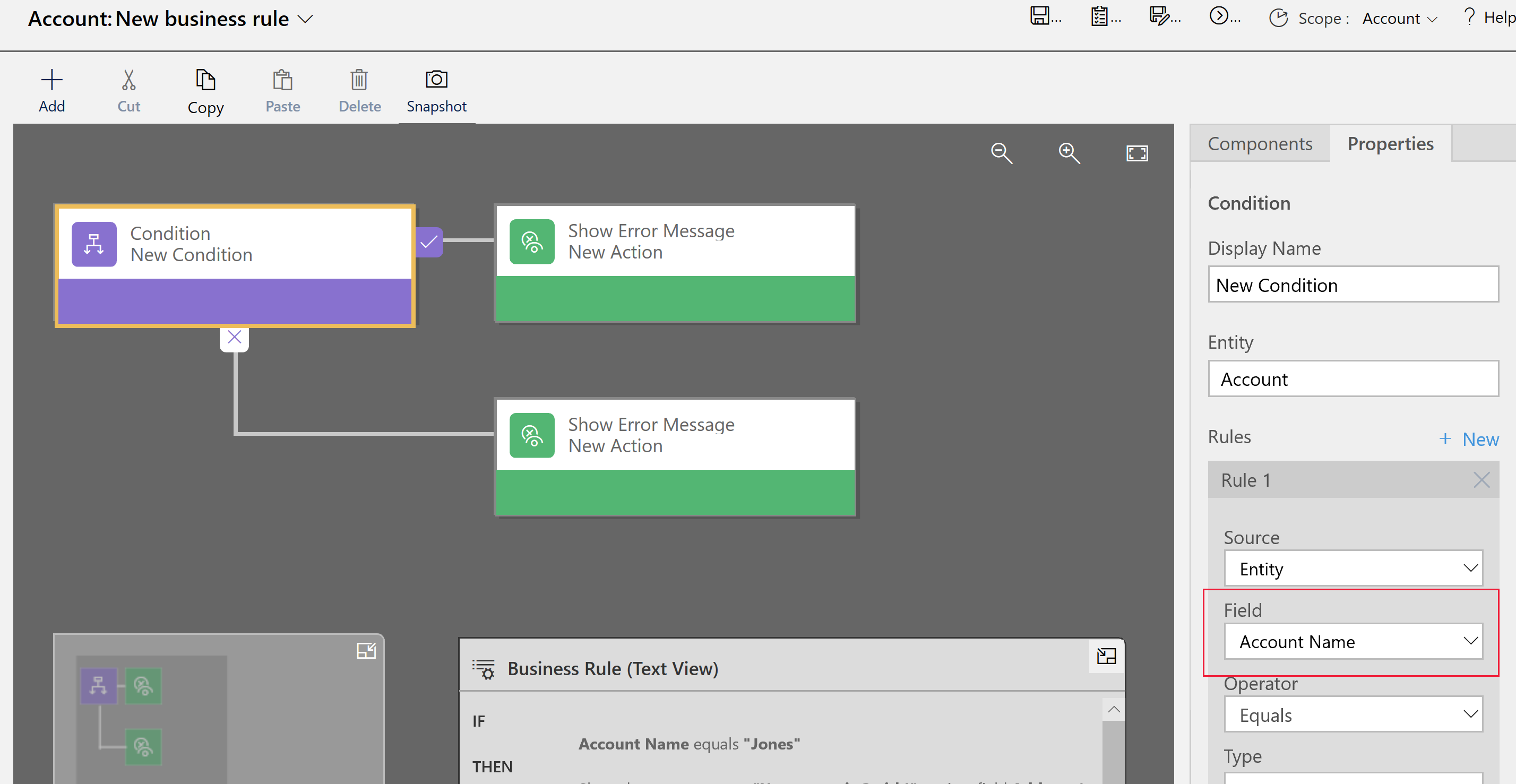
Task: Click the Condition node icon
Action: [94, 244]
